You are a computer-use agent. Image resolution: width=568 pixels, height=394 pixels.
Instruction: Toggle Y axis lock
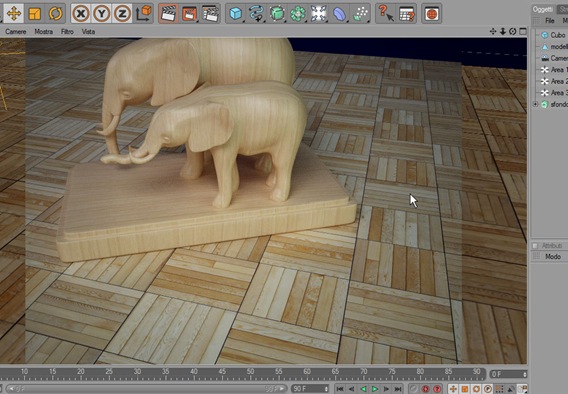coord(101,14)
